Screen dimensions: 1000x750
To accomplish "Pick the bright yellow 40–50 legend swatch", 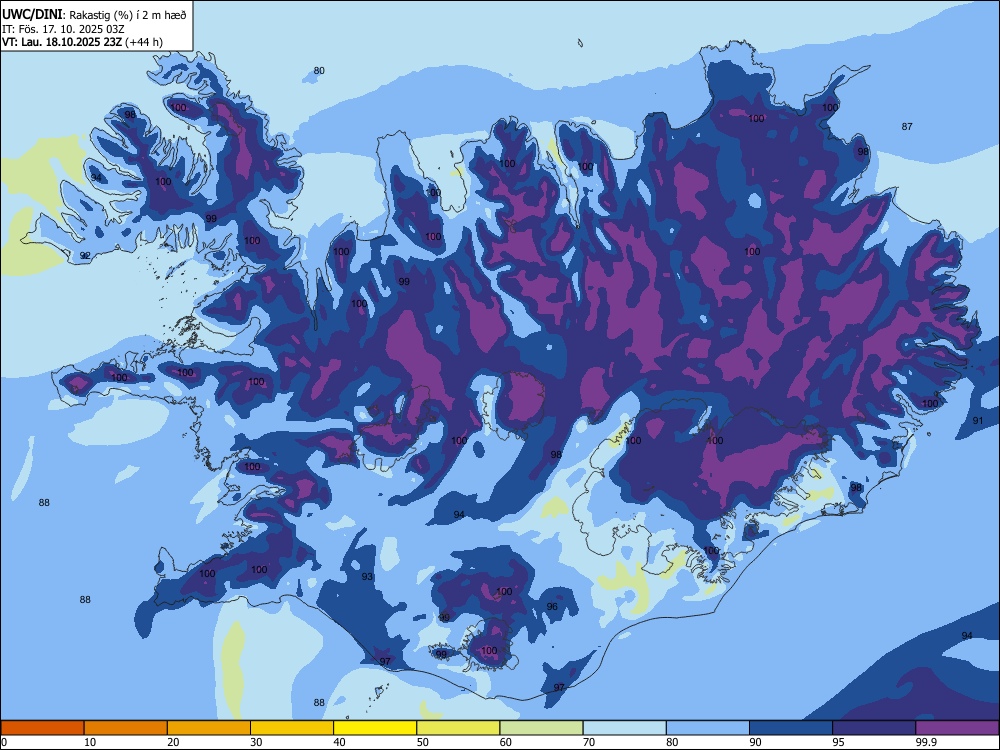I will (375, 728).
